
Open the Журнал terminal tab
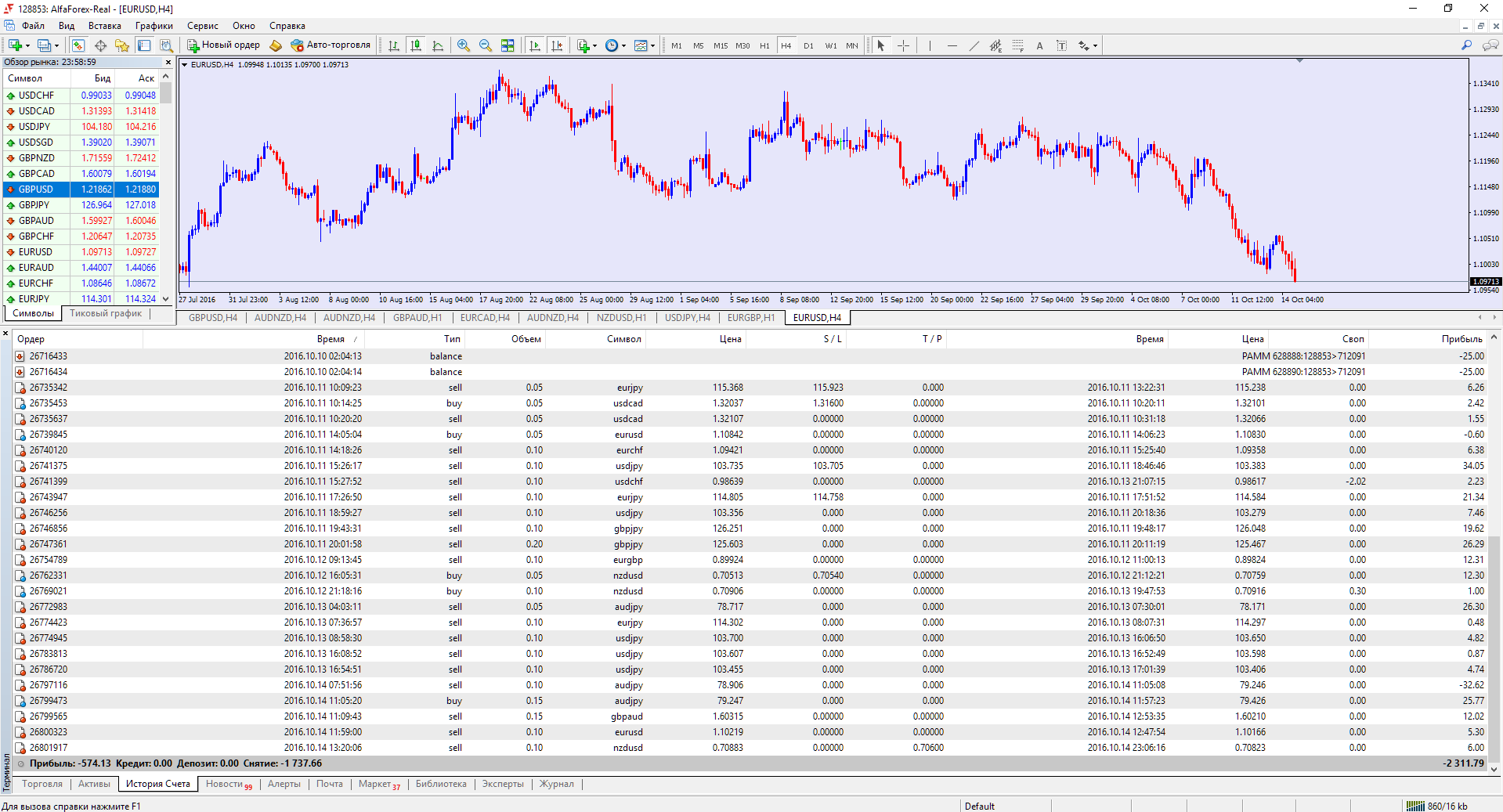point(556,784)
